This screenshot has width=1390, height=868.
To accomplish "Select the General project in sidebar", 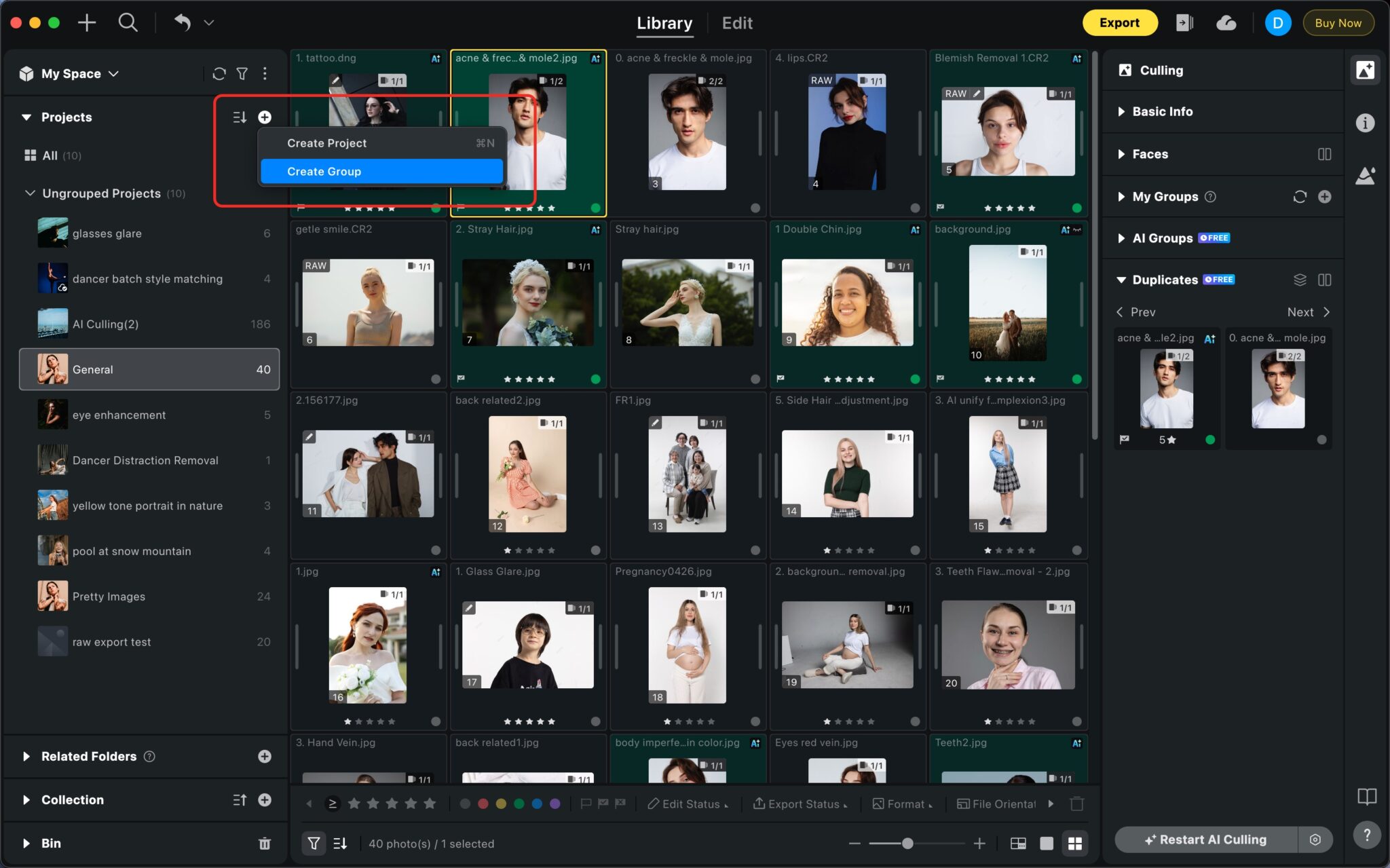I will point(93,369).
